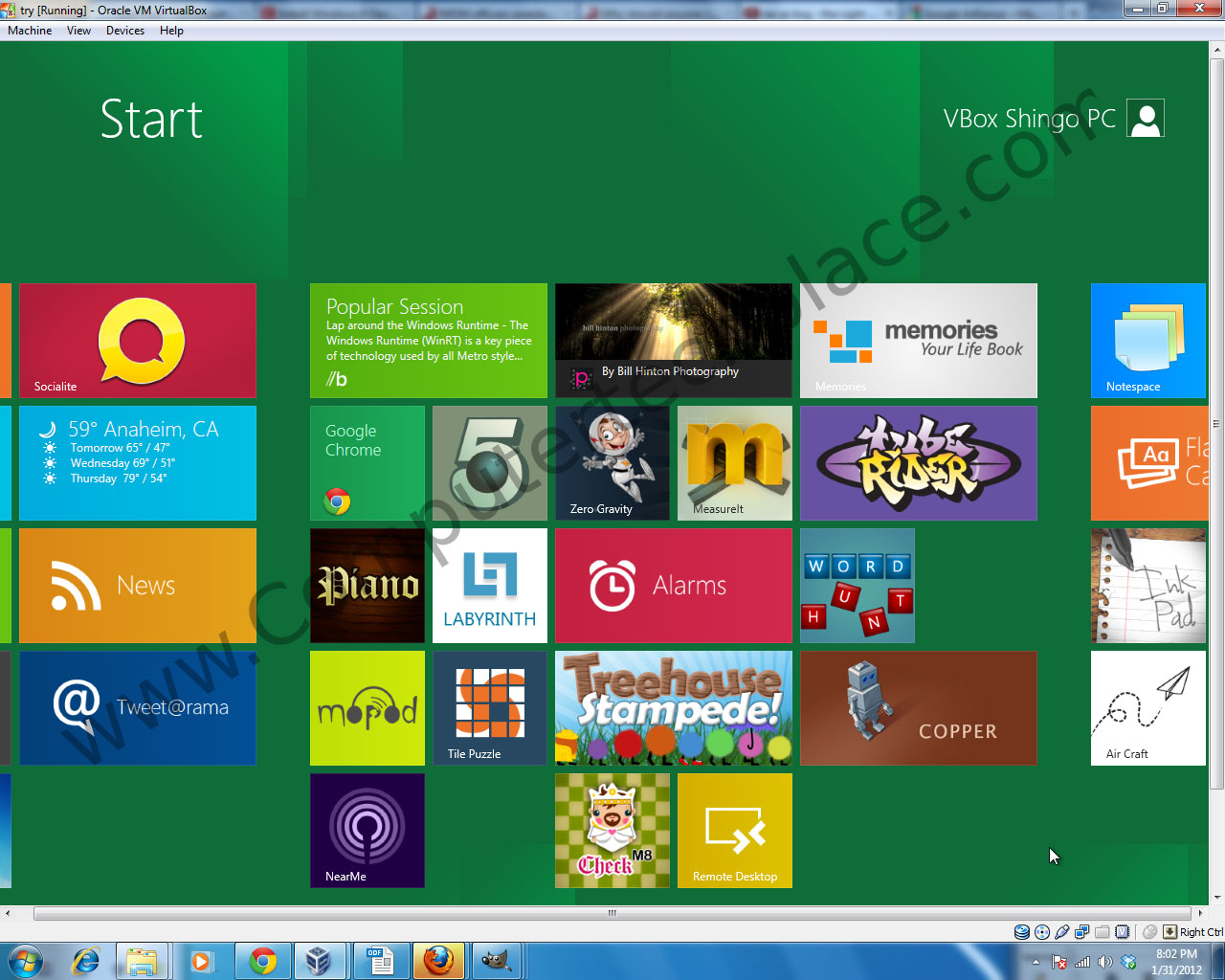Open the Ink Pad tile
Image resolution: width=1225 pixels, height=980 pixels.
(1148, 586)
